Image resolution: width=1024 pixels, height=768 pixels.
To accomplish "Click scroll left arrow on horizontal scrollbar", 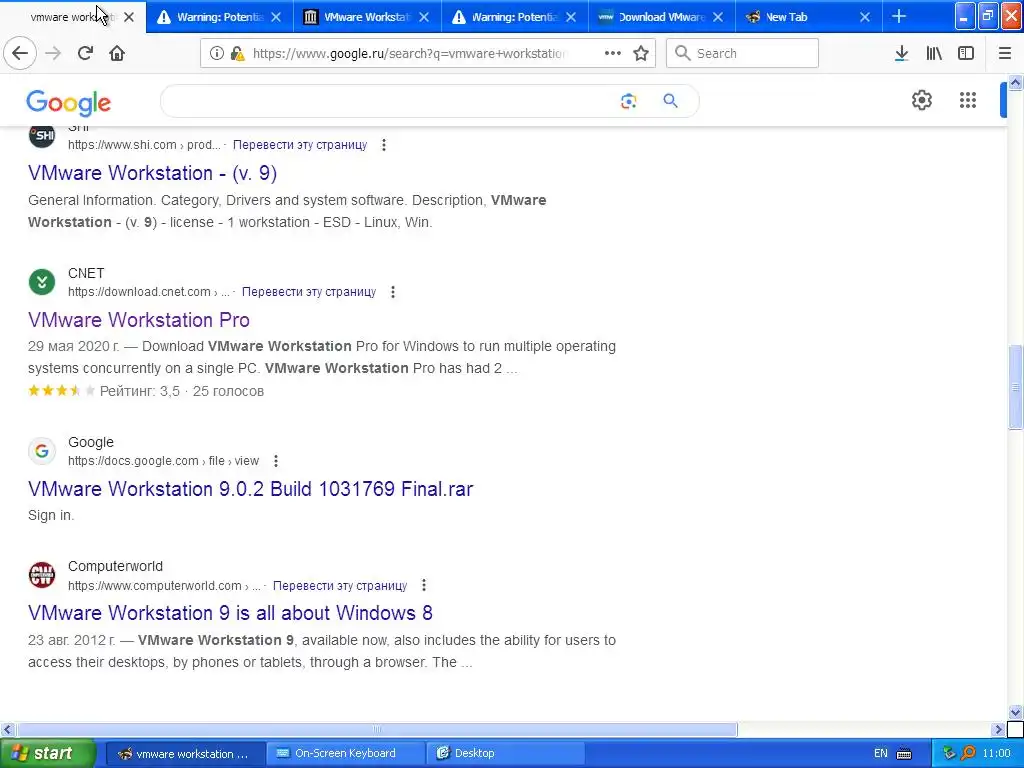I will click(7, 729).
